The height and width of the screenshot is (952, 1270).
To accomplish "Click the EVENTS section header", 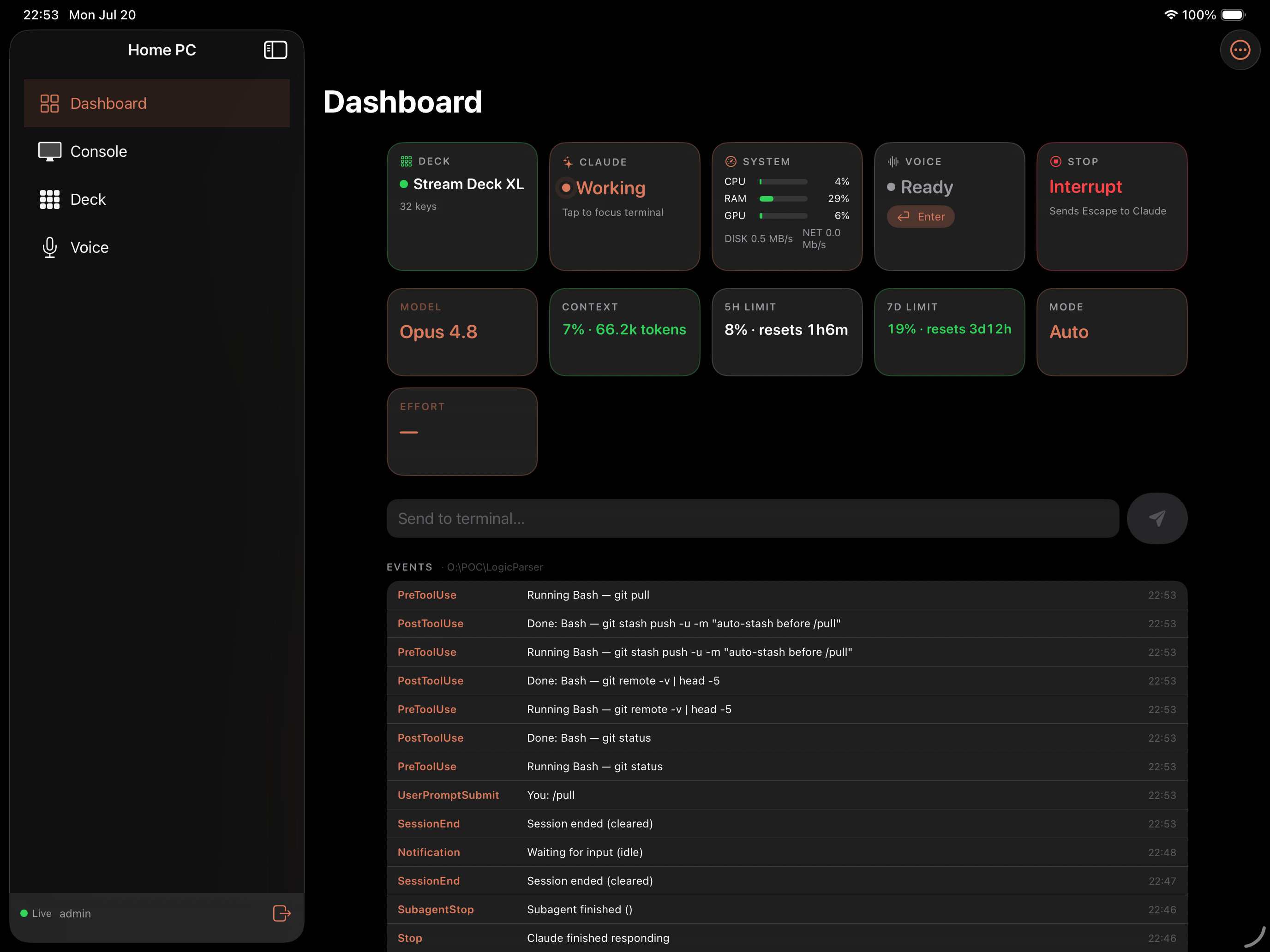I will [409, 567].
